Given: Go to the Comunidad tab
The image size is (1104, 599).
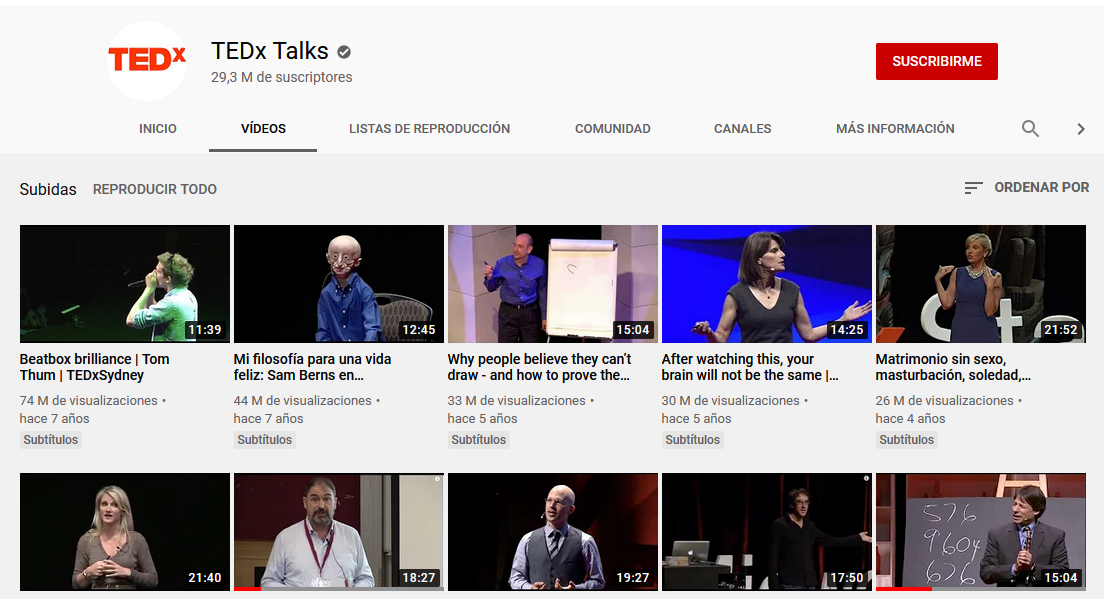Looking at the screenshot, I should pyautogui.click(x=613, y=129).
